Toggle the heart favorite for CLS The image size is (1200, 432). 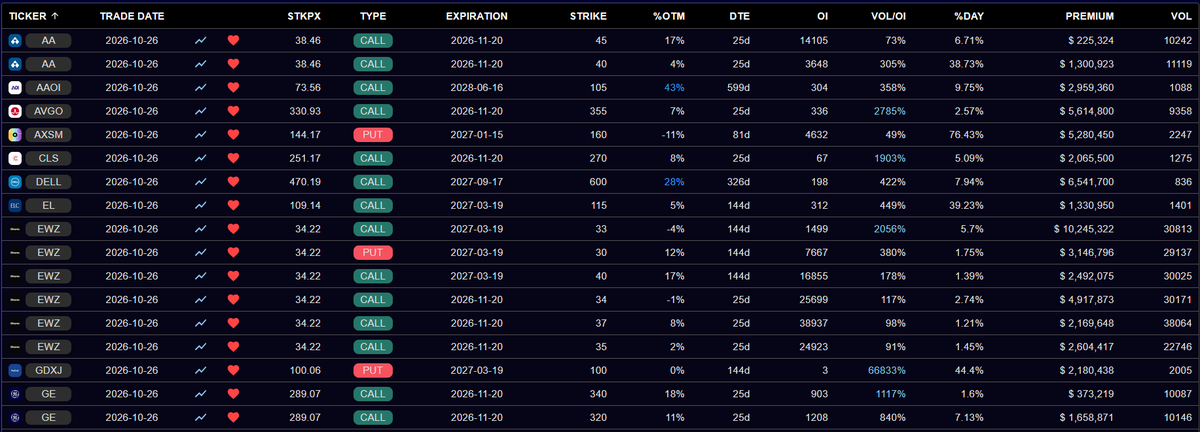pos(234,158)
